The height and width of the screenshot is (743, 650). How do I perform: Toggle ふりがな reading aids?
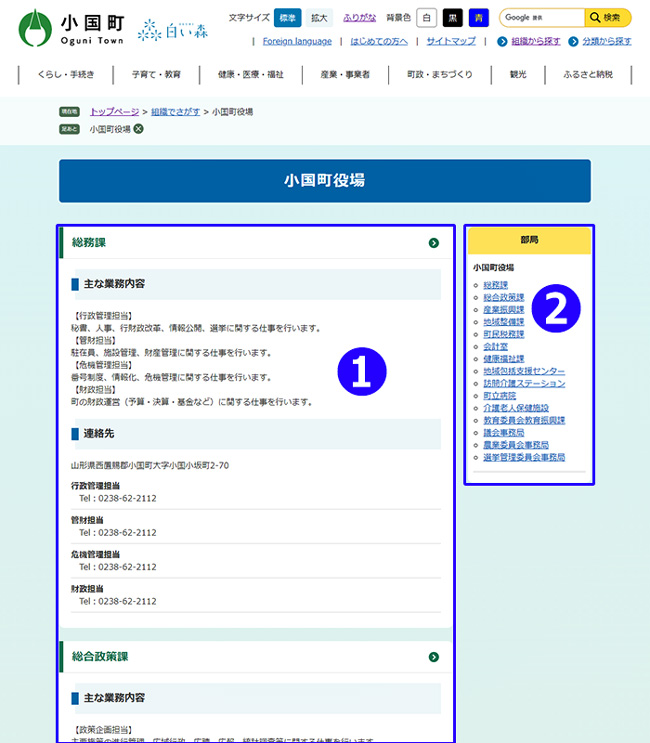click(360, 18)
